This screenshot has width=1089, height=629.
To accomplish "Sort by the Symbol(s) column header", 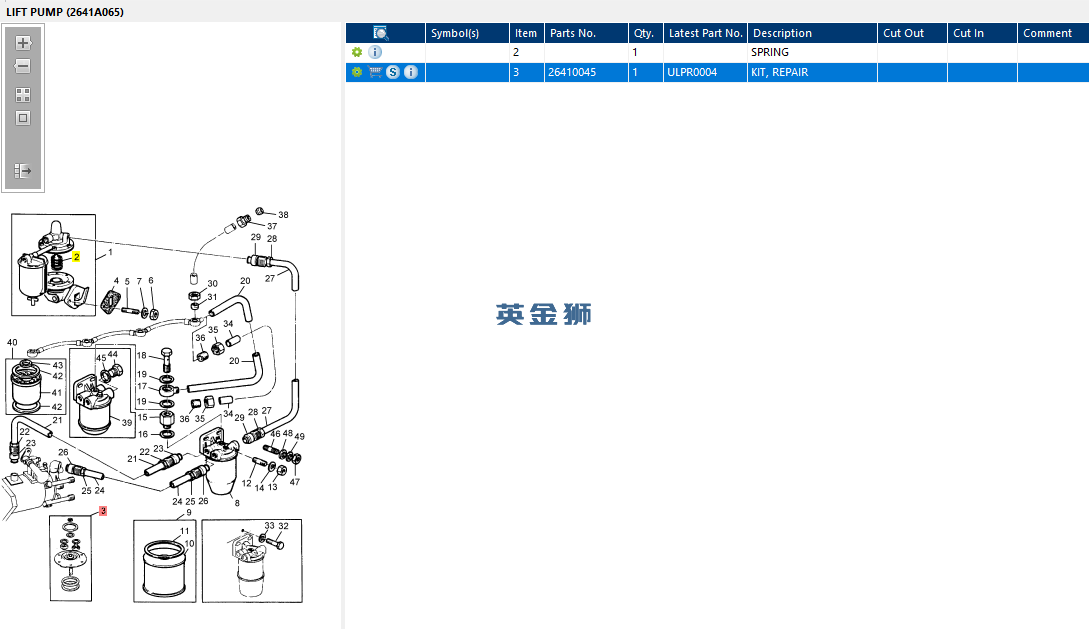I will click(x=467, y=33).
